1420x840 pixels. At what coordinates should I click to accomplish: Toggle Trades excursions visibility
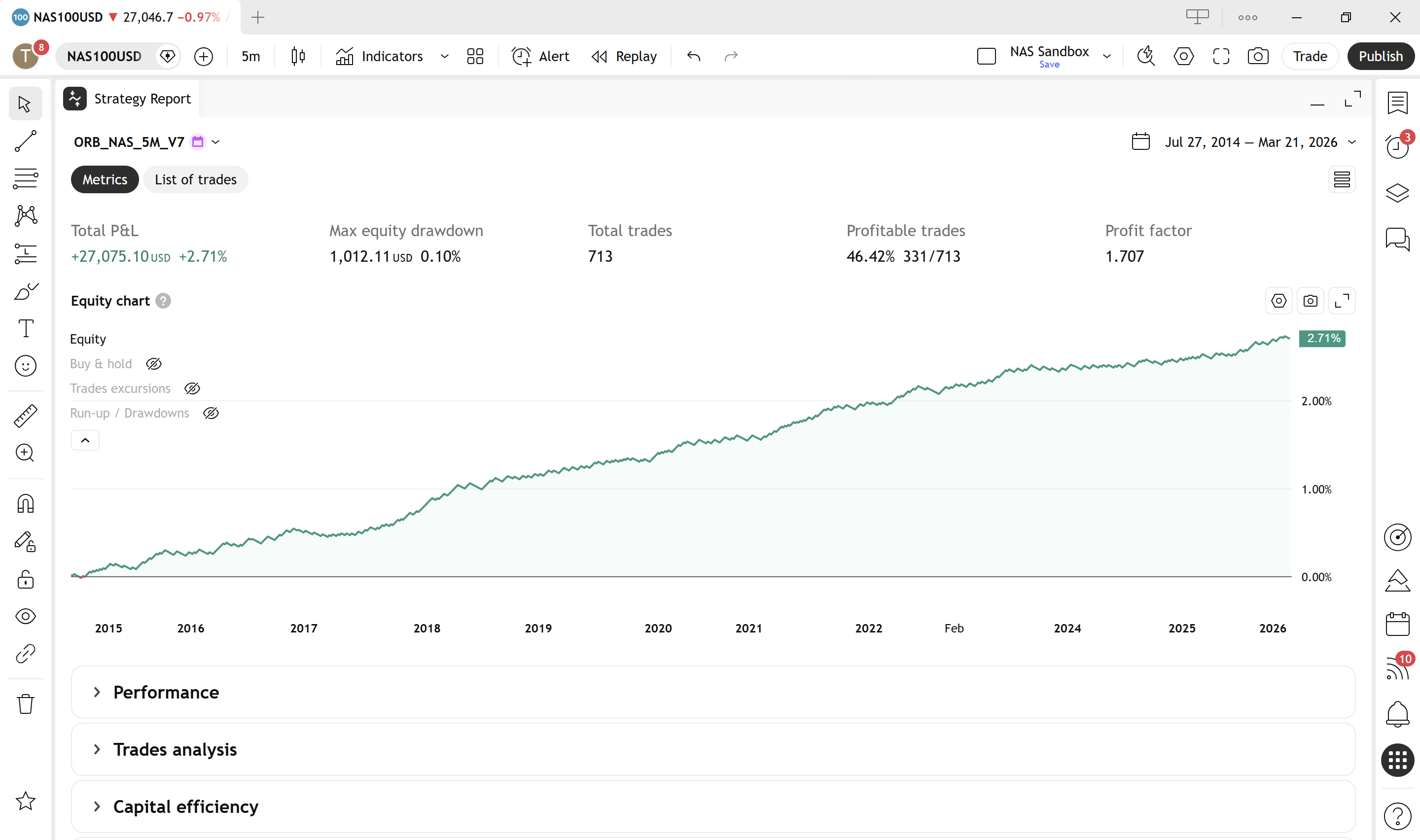[192, 388]
